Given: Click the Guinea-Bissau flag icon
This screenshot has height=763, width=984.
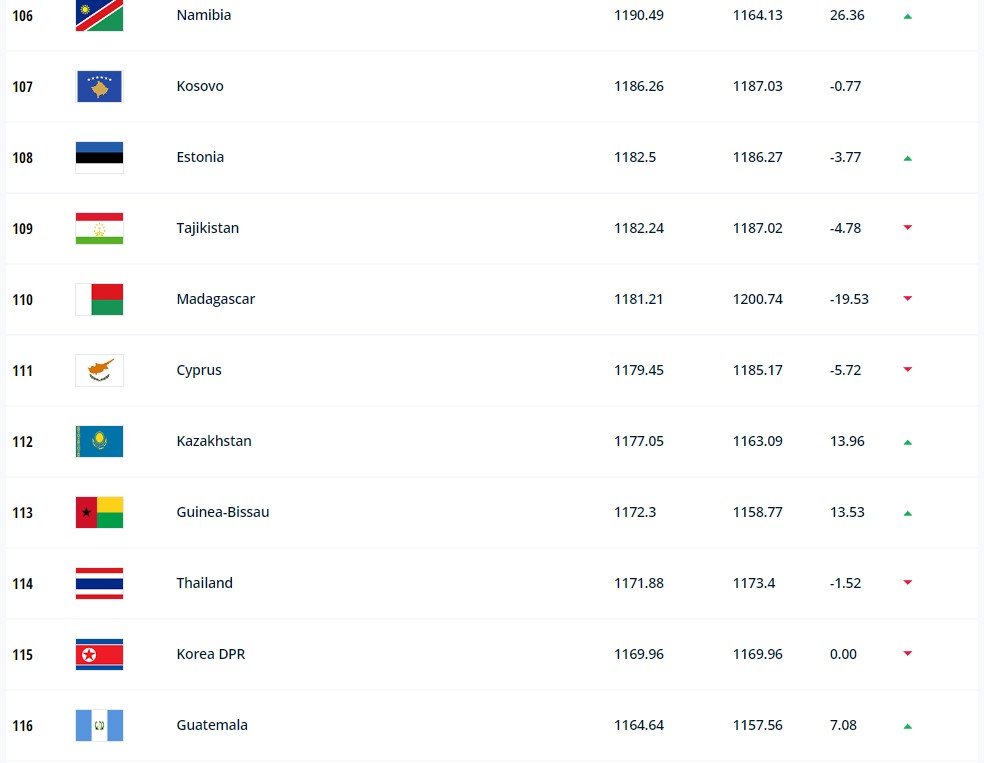Looking at the screenshot, I should click(x=99, y=512).
